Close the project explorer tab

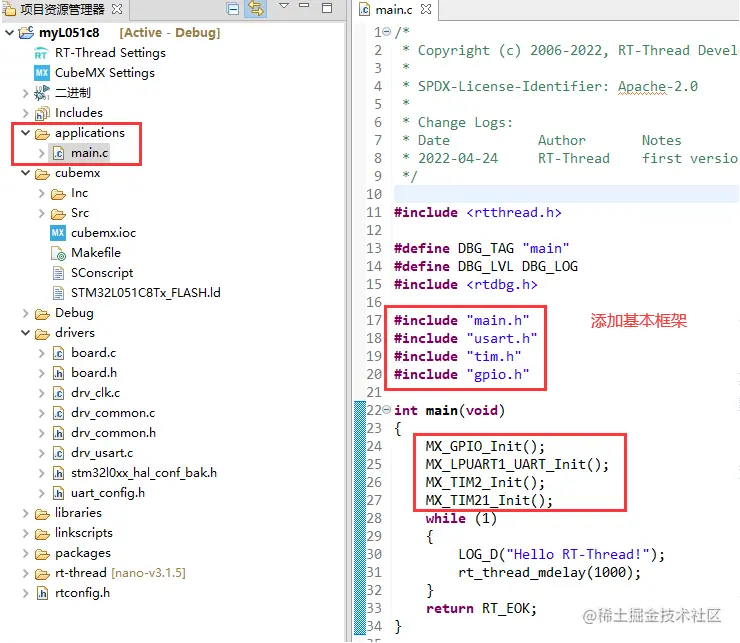coord(117,9)
